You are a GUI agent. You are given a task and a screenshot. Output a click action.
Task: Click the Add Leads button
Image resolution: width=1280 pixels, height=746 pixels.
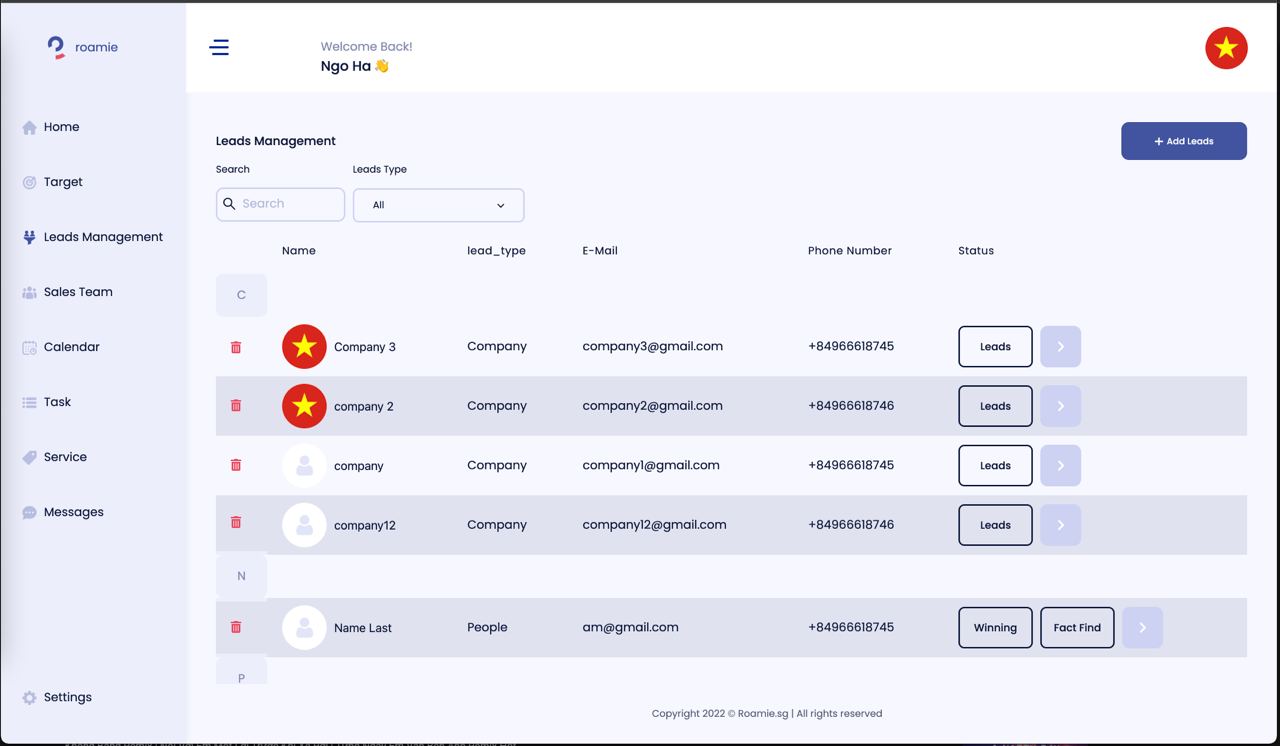[1183, 141]
